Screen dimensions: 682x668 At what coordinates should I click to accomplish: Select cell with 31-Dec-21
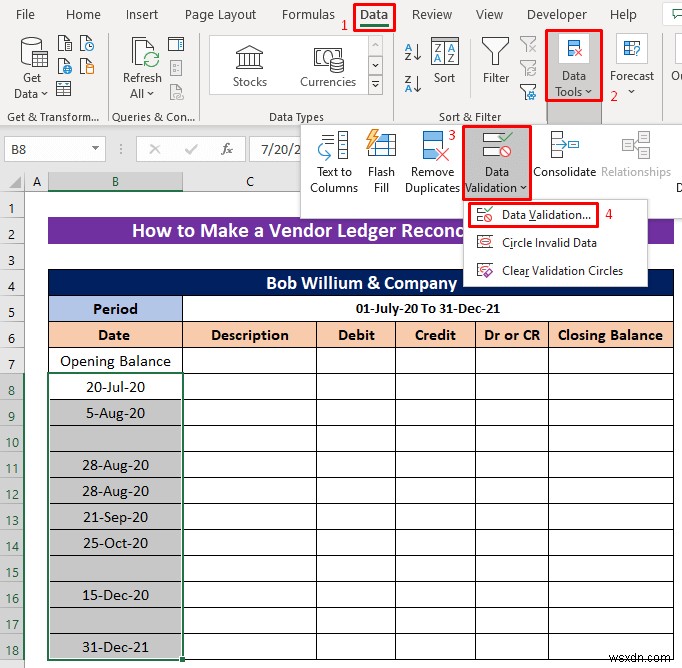point(115,647)
